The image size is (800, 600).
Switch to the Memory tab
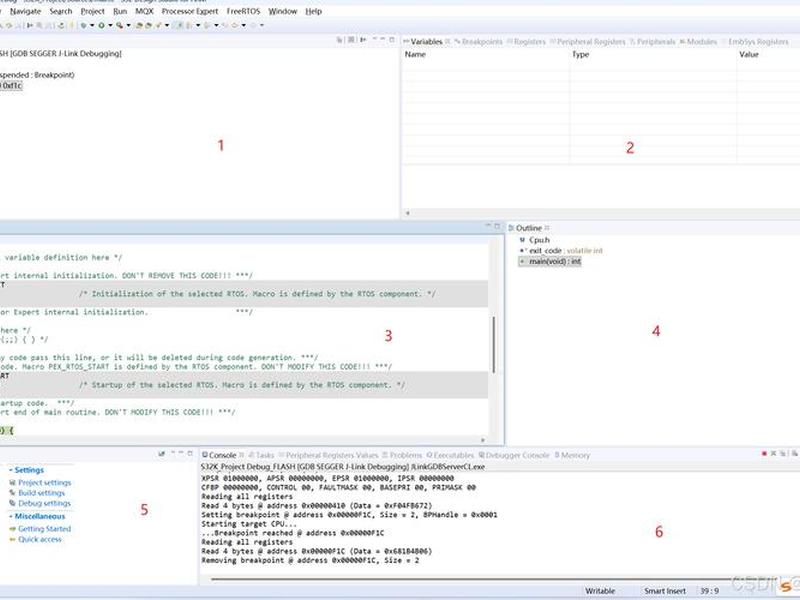[x=572, y=455]
